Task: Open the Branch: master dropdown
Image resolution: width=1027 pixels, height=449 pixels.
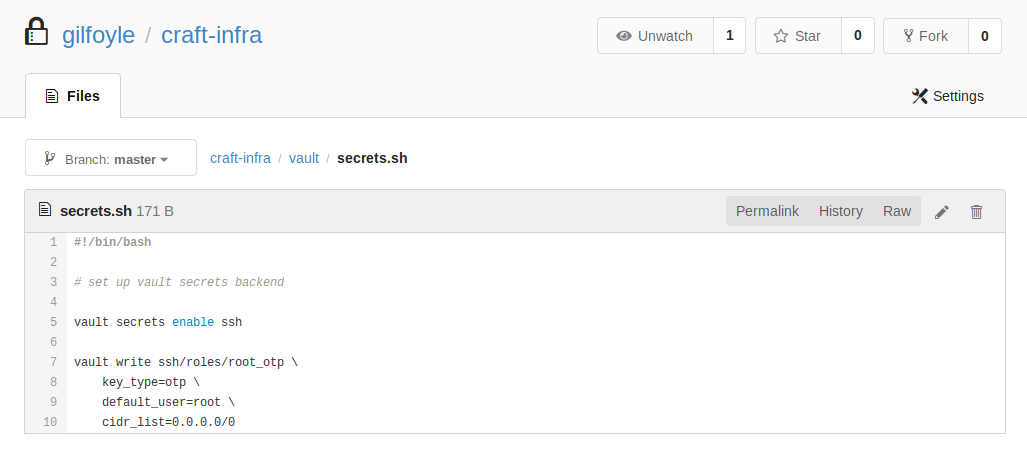Action: point(111,158)
